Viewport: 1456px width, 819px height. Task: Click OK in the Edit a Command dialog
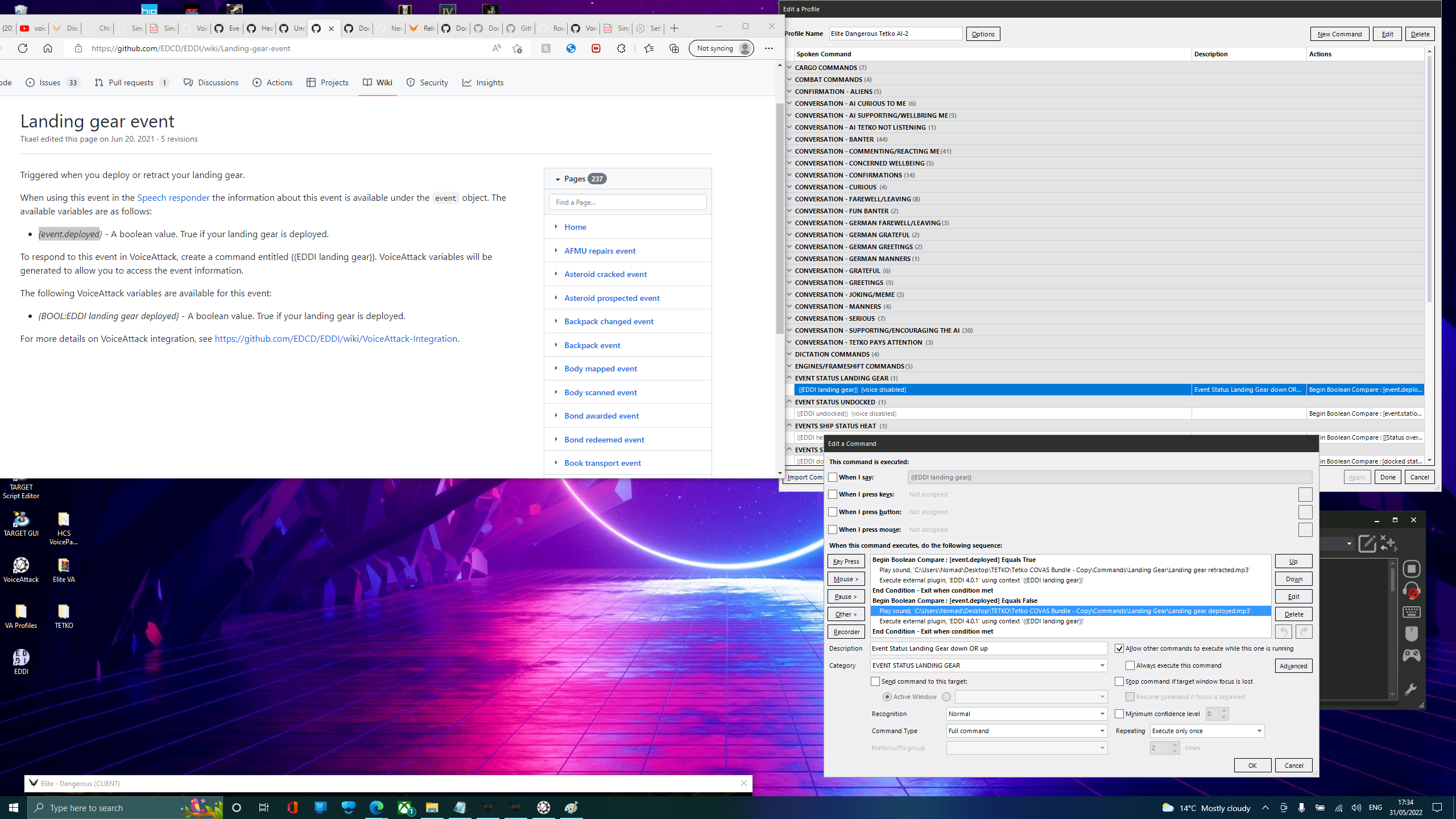point(1252,766)
